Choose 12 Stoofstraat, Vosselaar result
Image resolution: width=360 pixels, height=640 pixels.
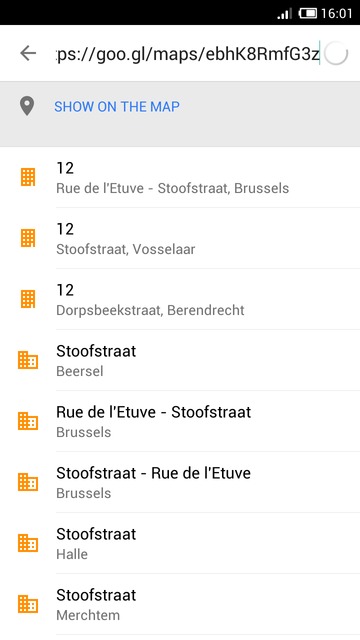pos(180,238)
